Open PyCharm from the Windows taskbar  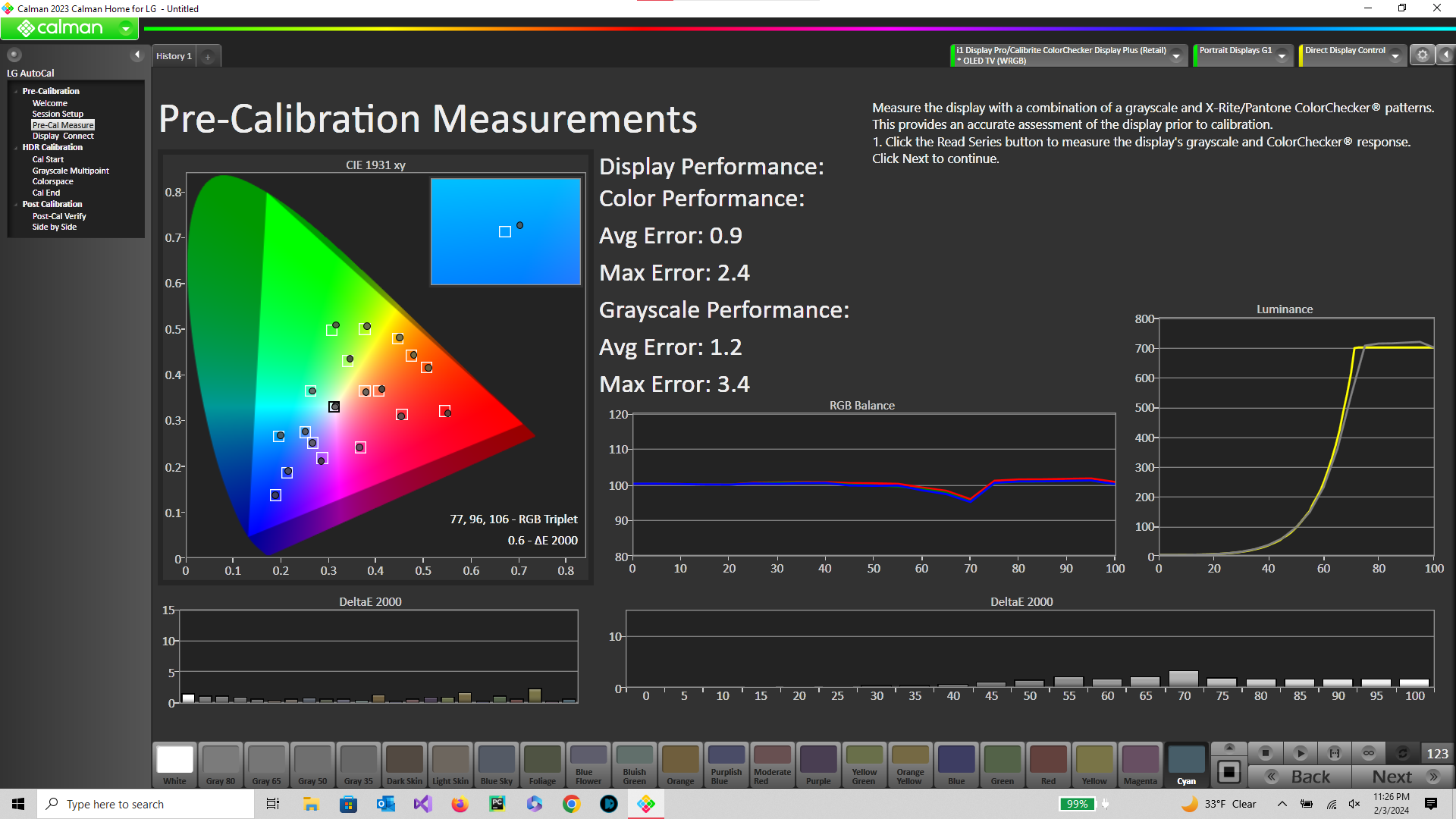(x=497, y=804)
